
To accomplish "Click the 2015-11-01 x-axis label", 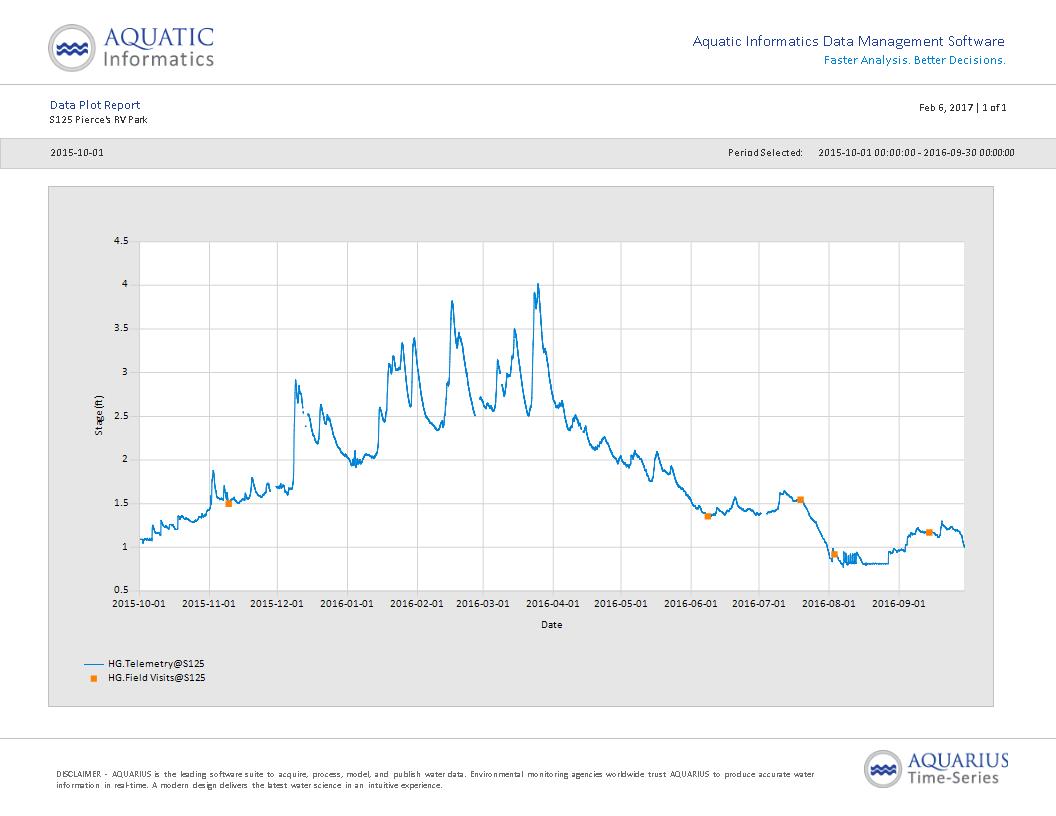I will tap(209, 604).
